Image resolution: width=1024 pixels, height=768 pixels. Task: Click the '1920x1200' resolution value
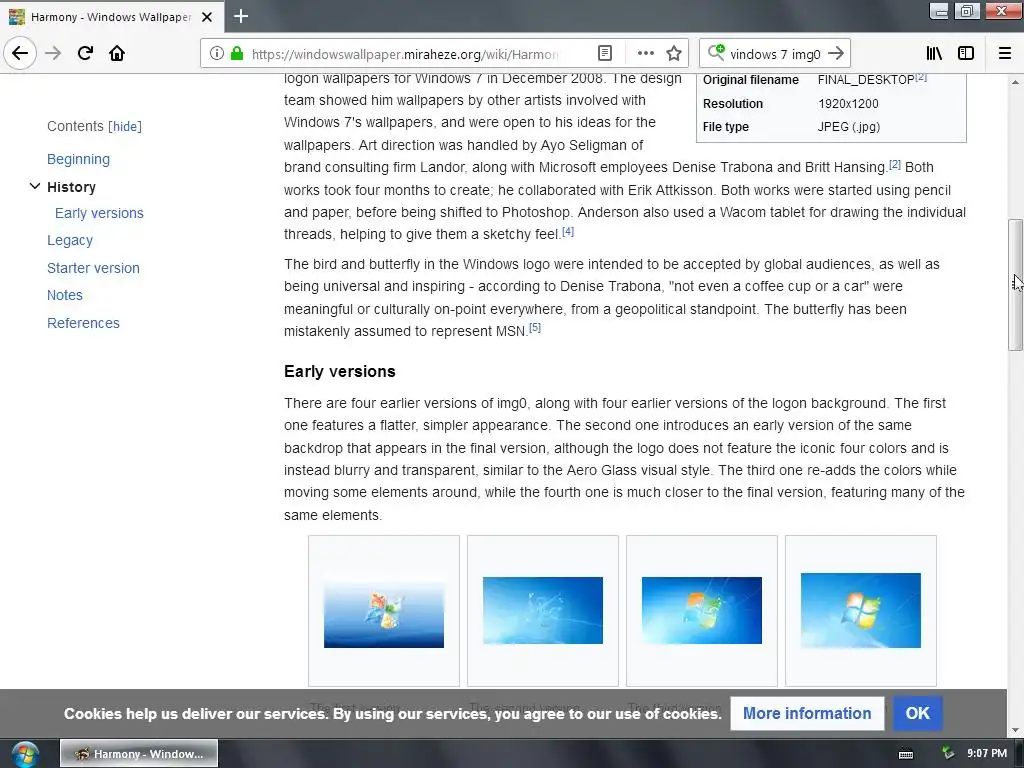click(x=848, y=104)
